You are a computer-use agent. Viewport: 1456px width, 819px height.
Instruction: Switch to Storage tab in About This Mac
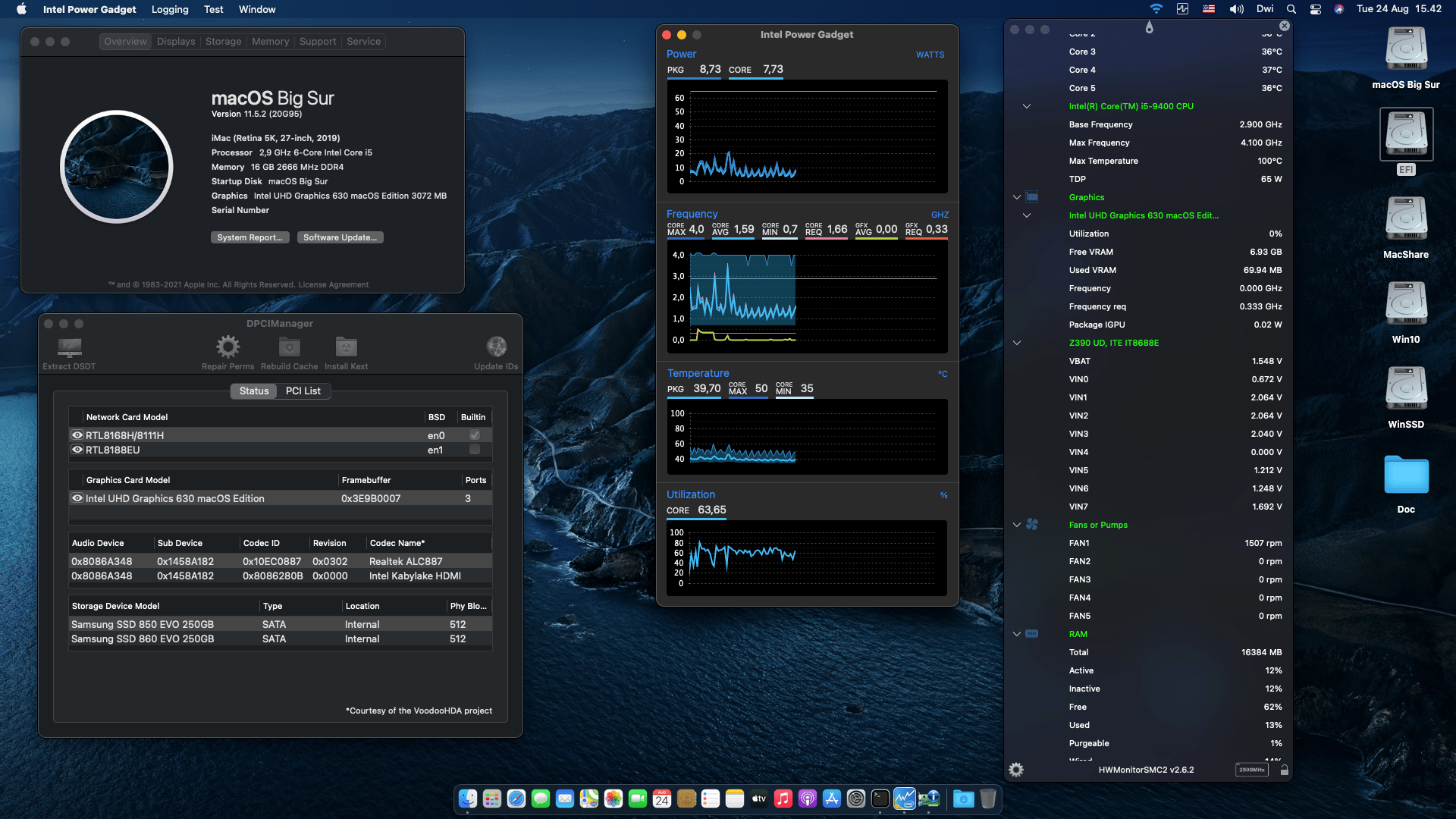tap(223, 42)
